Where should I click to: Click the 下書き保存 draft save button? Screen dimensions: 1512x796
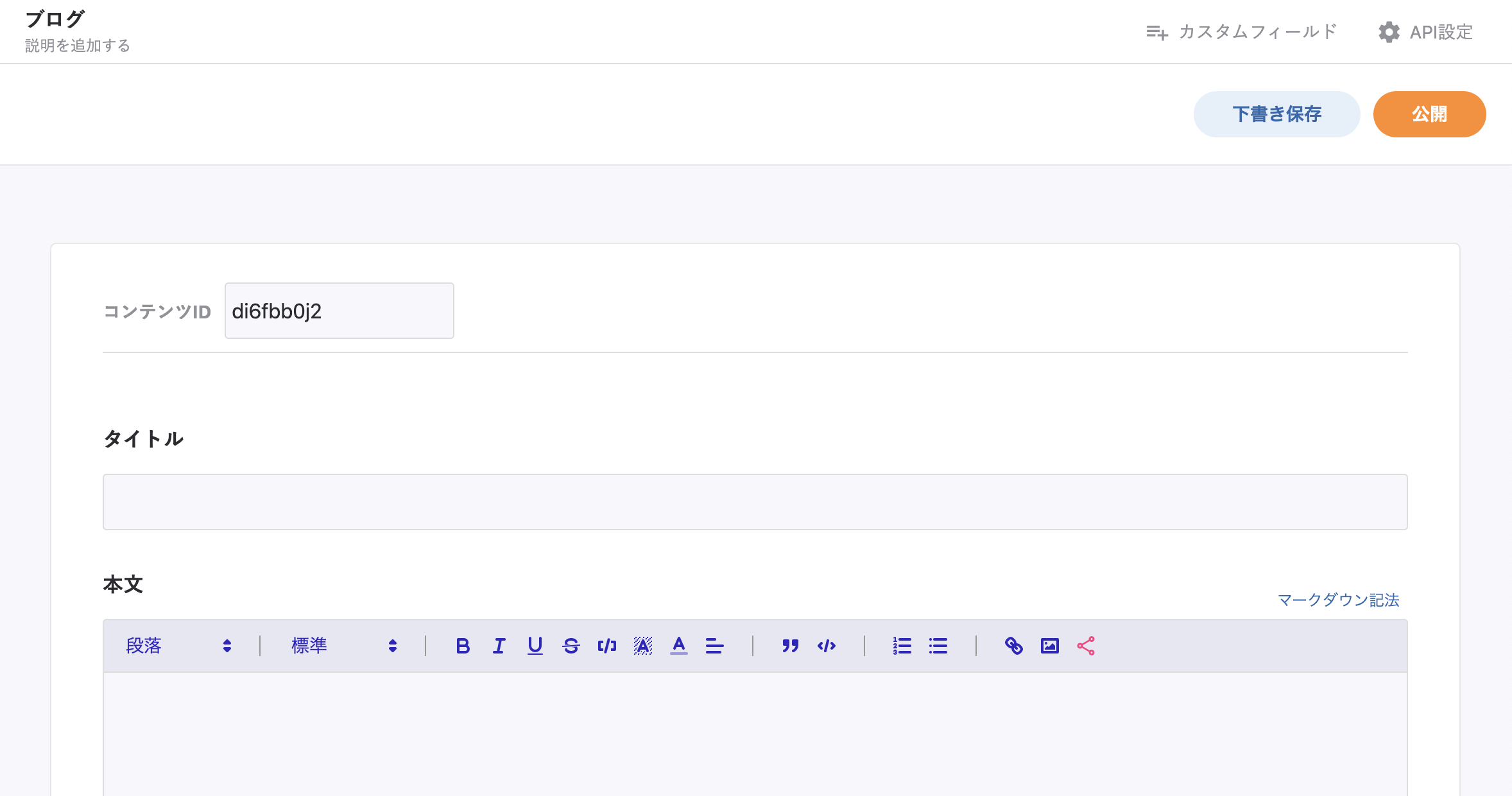point(1276,114)
